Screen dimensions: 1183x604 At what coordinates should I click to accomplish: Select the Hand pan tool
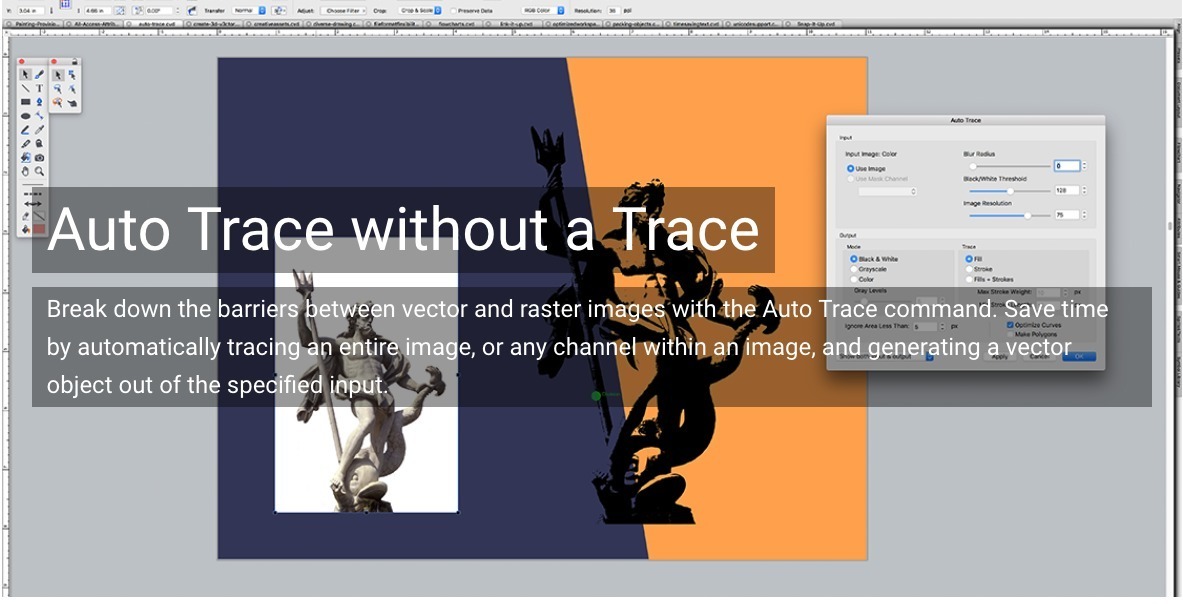[25, 171]
